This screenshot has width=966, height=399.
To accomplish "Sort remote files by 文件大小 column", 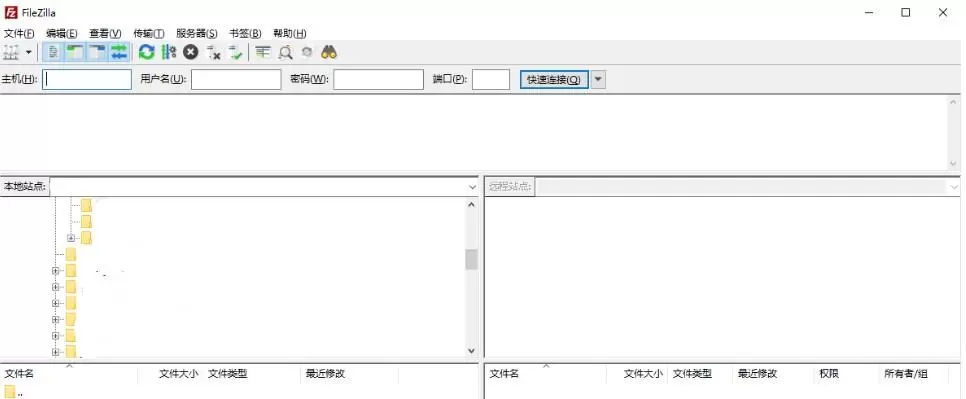I will 643,374.
